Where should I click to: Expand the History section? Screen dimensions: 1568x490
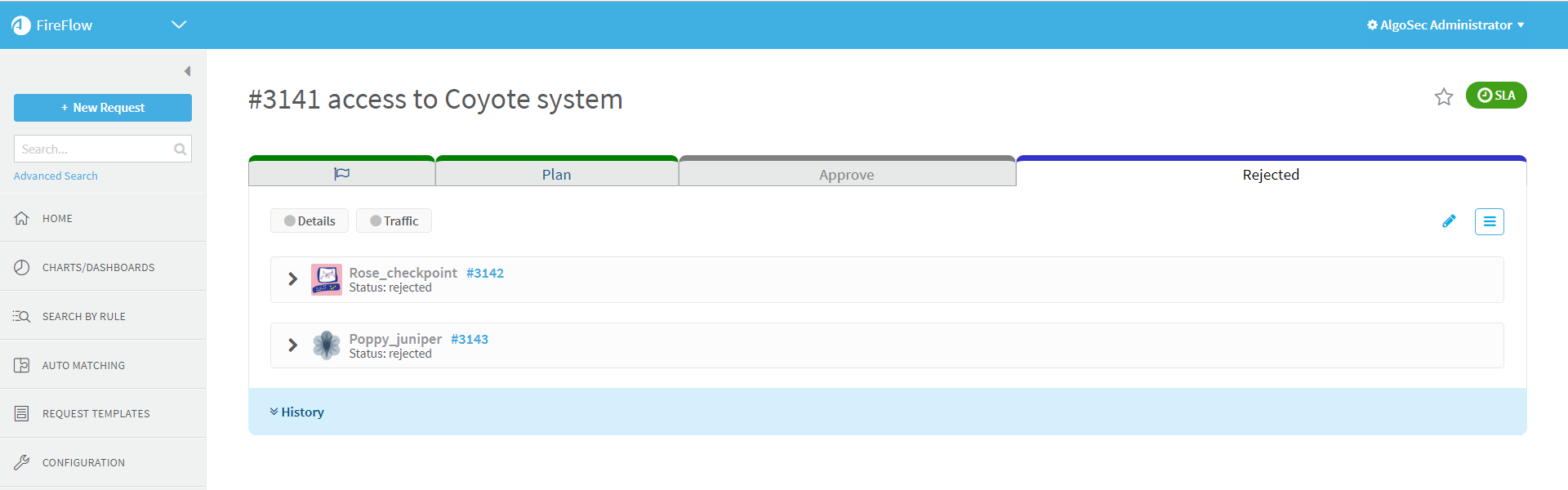(x=297, y=412)
